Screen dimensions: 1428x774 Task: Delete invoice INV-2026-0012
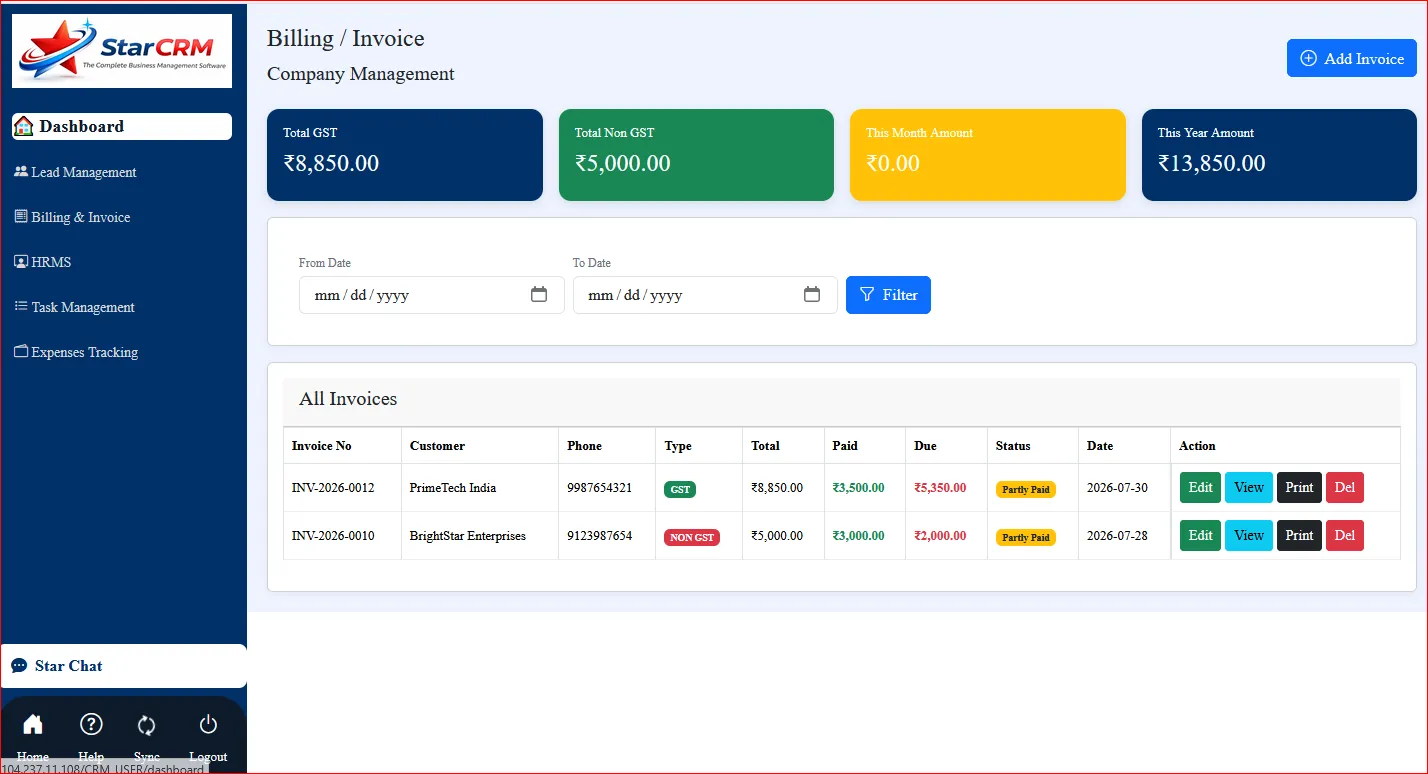point(1345,488)
